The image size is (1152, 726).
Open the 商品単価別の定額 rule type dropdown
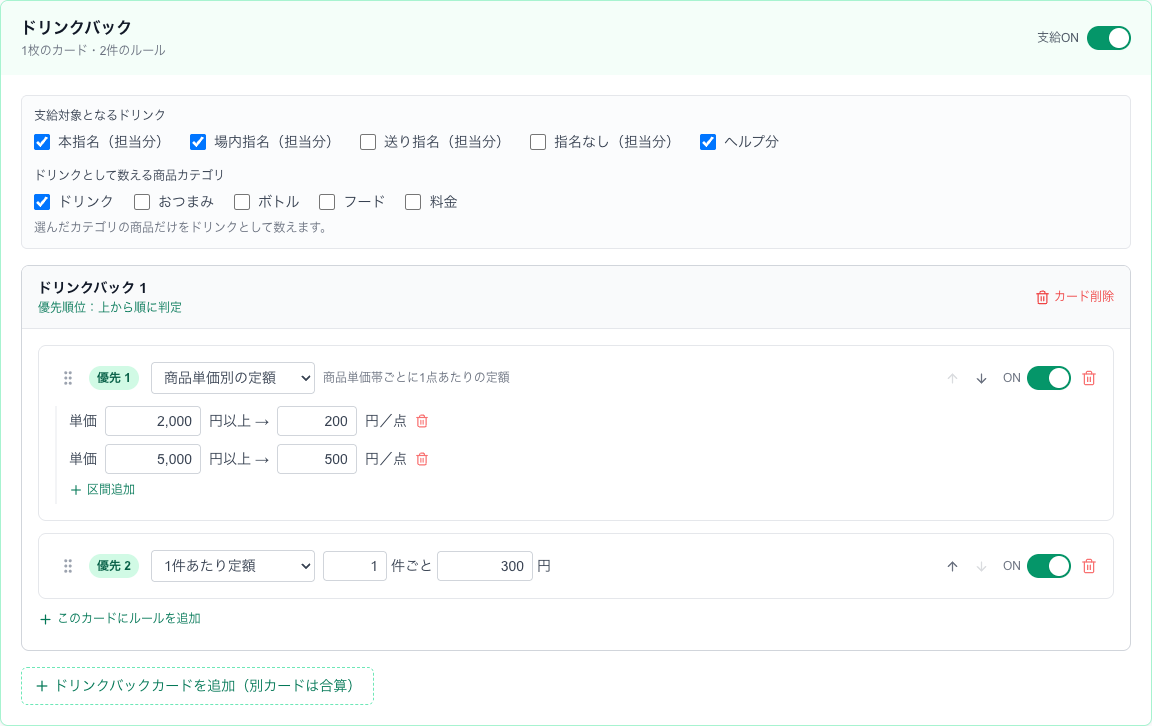(x=233, y=378)
